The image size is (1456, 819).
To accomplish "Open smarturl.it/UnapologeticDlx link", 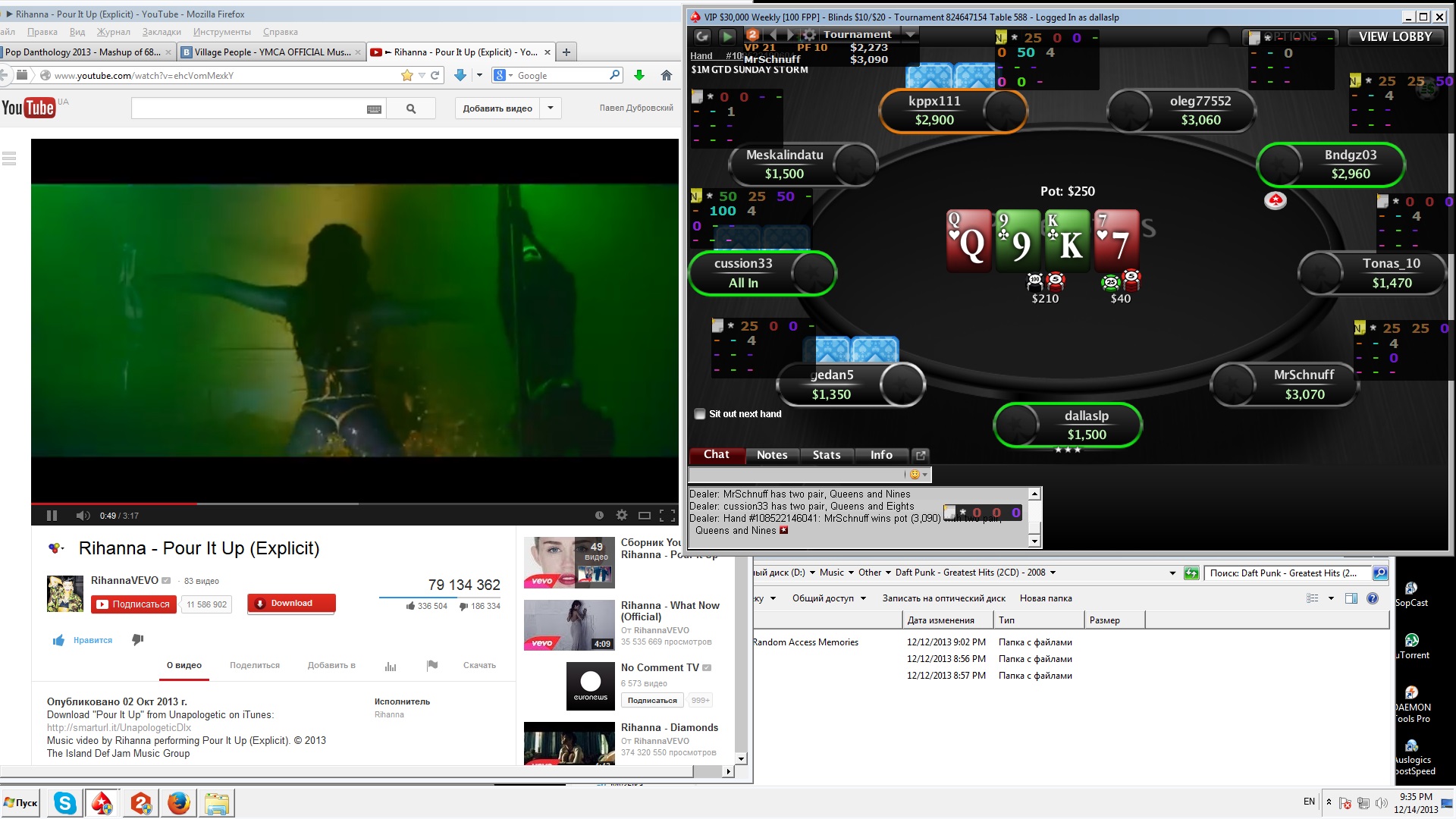I will [119, 728].
